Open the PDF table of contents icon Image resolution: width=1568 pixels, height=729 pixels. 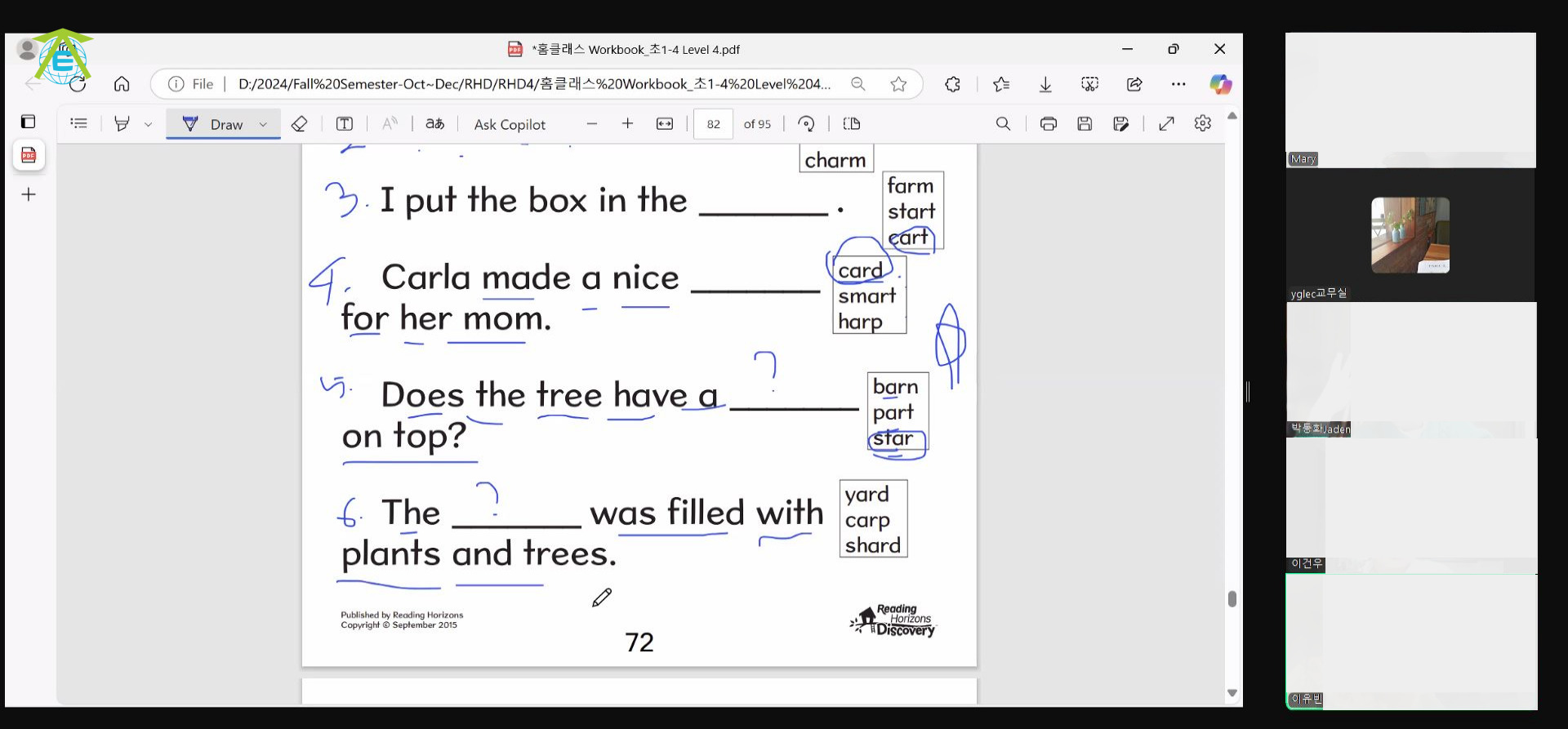point(79,123)
